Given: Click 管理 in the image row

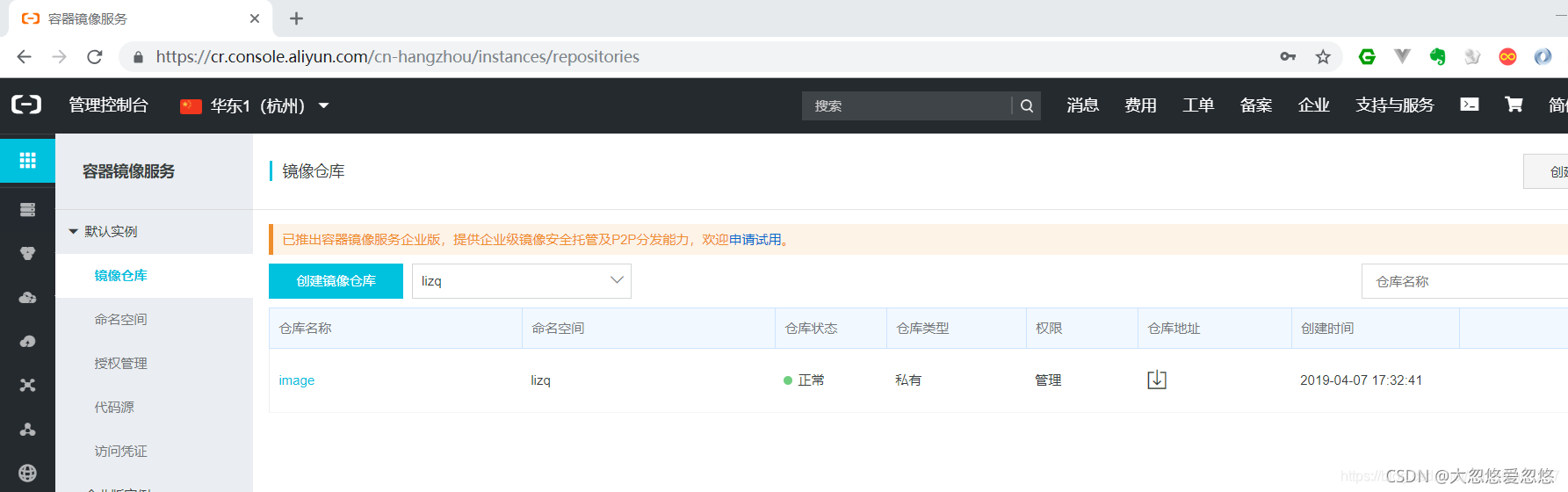Looking at the screenshot, I should click(1048, 380).
